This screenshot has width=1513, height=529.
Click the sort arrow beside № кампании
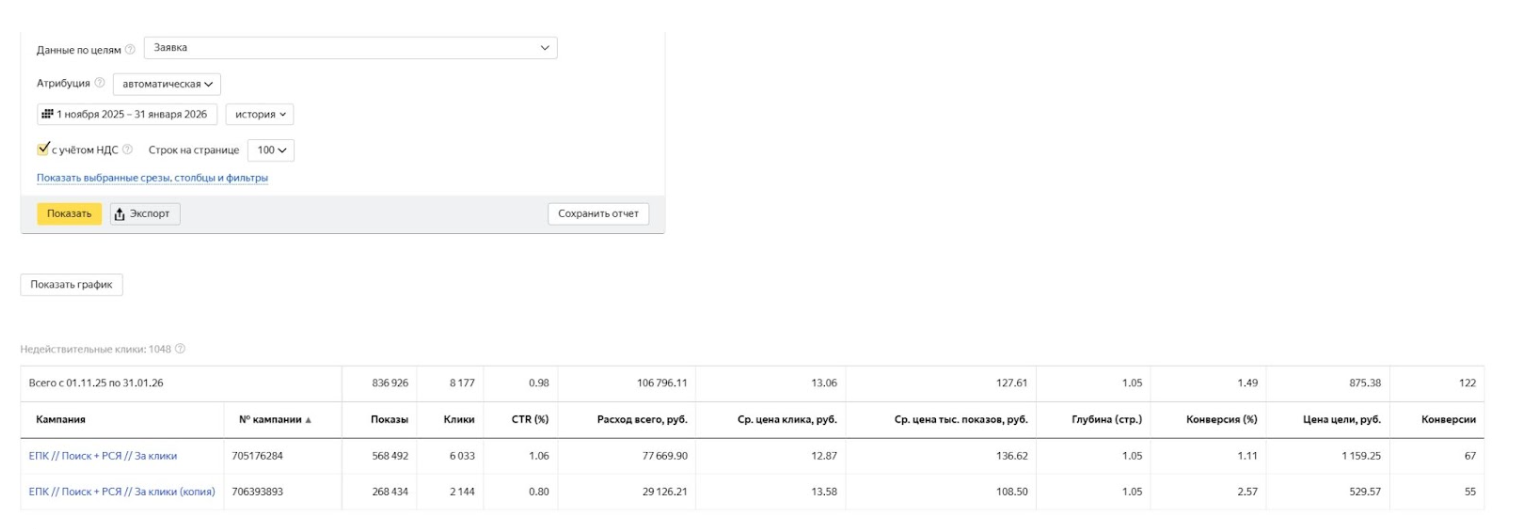308,420
